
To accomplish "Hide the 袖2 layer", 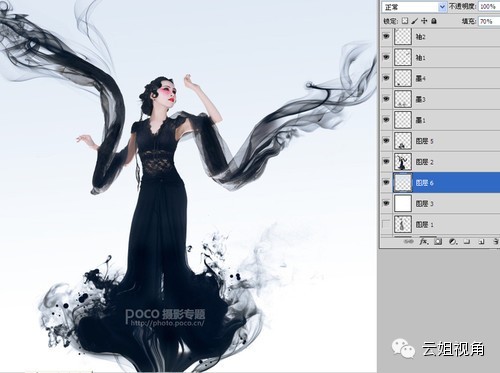I will (386, 36).
